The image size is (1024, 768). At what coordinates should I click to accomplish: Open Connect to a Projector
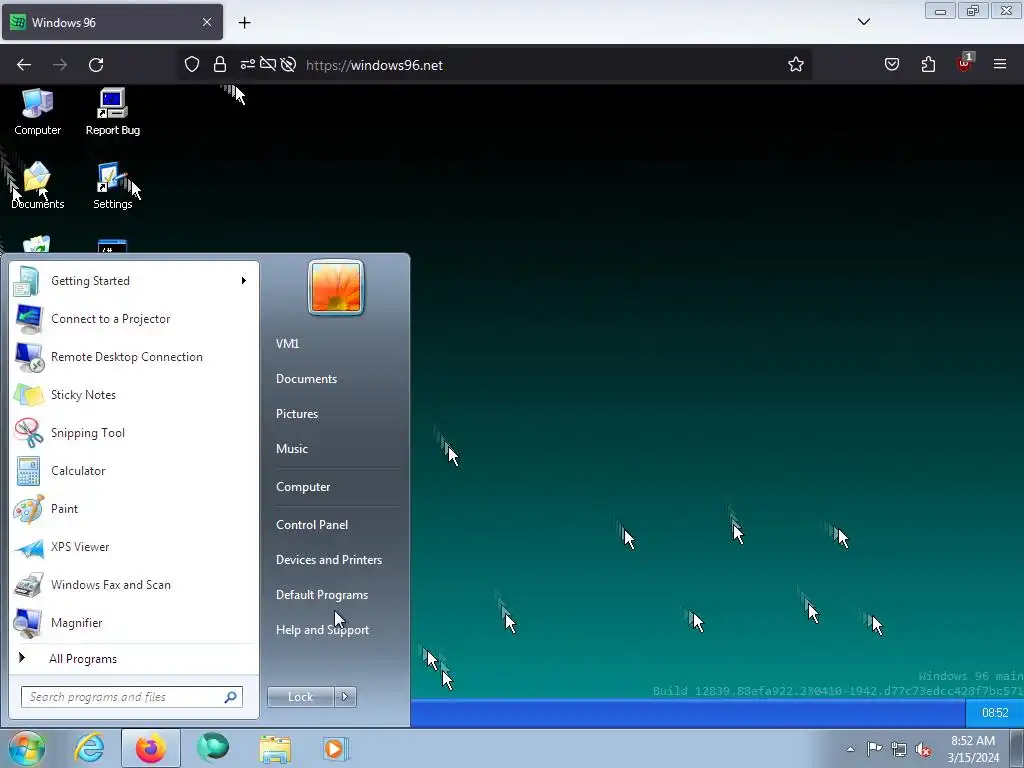(x=133, y=319)
